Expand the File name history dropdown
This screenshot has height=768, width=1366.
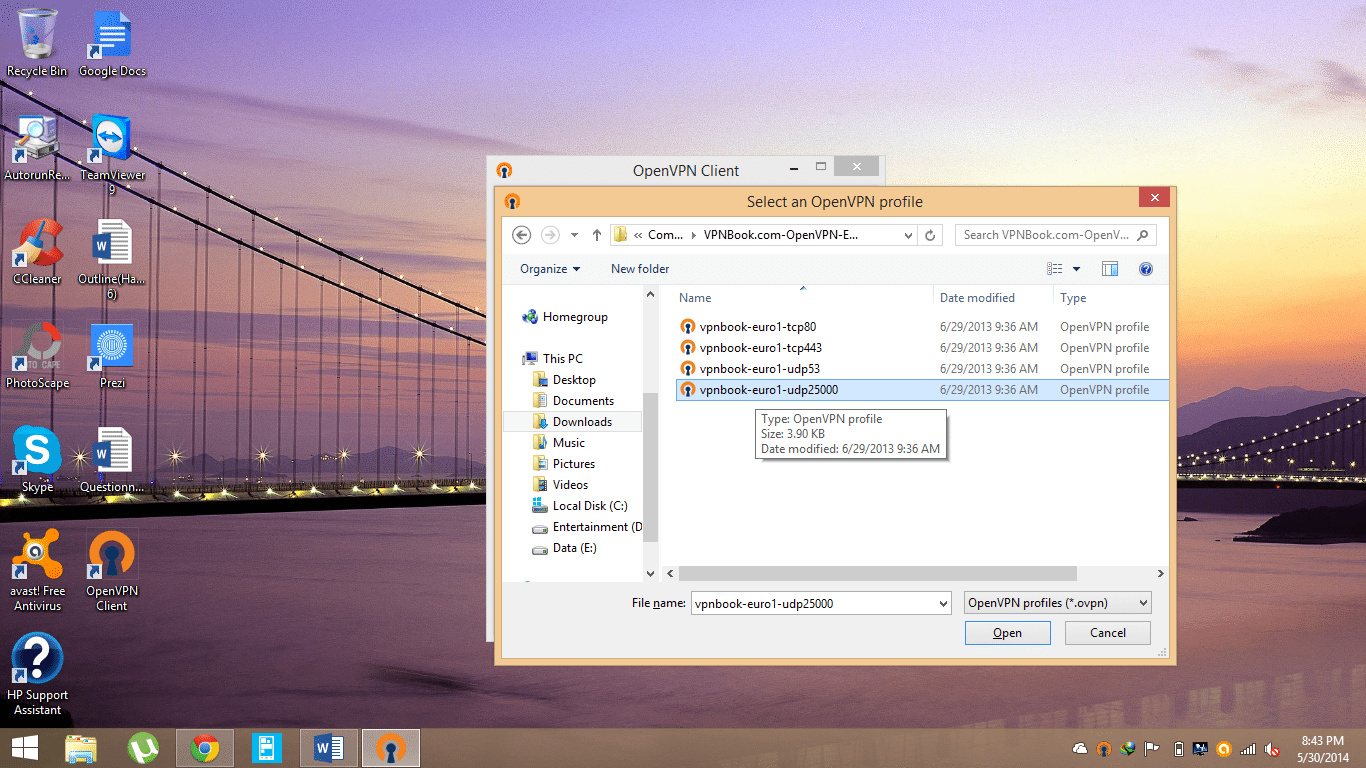tap(943, 603)
